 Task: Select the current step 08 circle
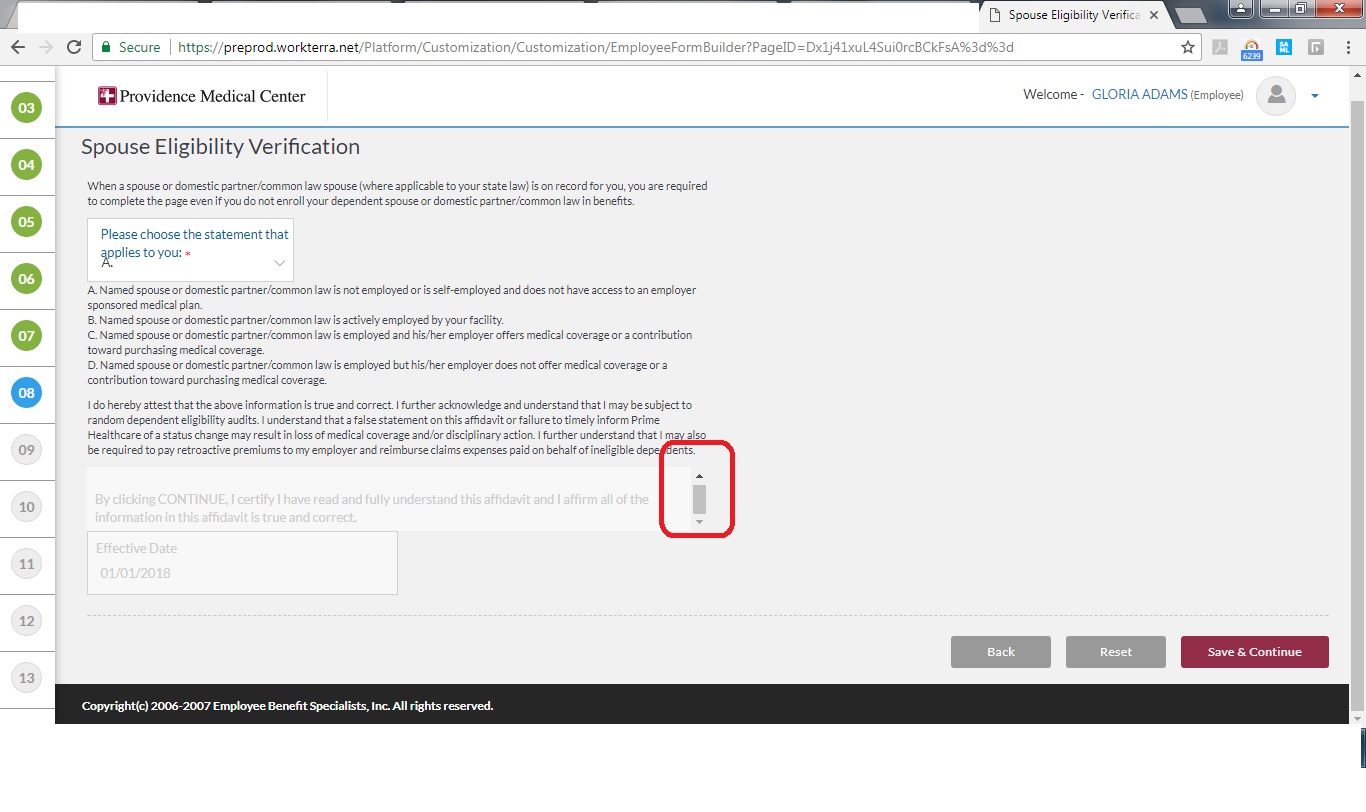(x=26, y=393)
